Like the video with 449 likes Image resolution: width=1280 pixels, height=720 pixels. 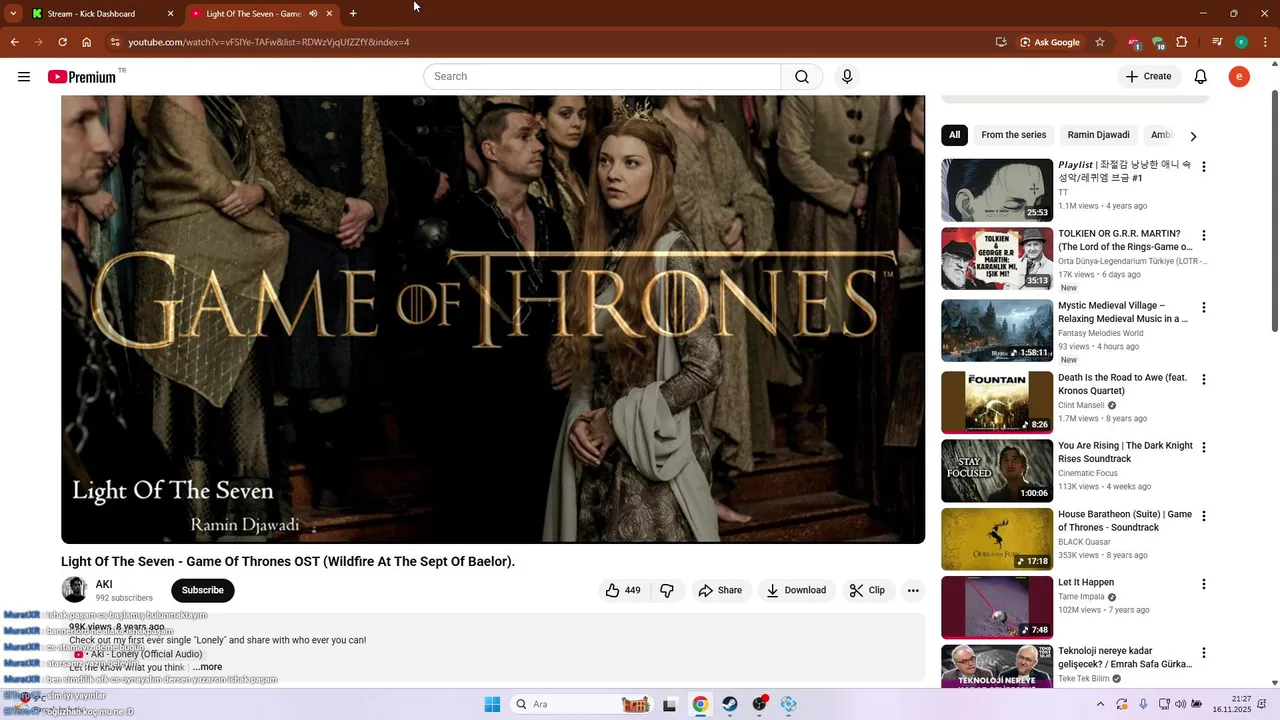click(622, 590)
